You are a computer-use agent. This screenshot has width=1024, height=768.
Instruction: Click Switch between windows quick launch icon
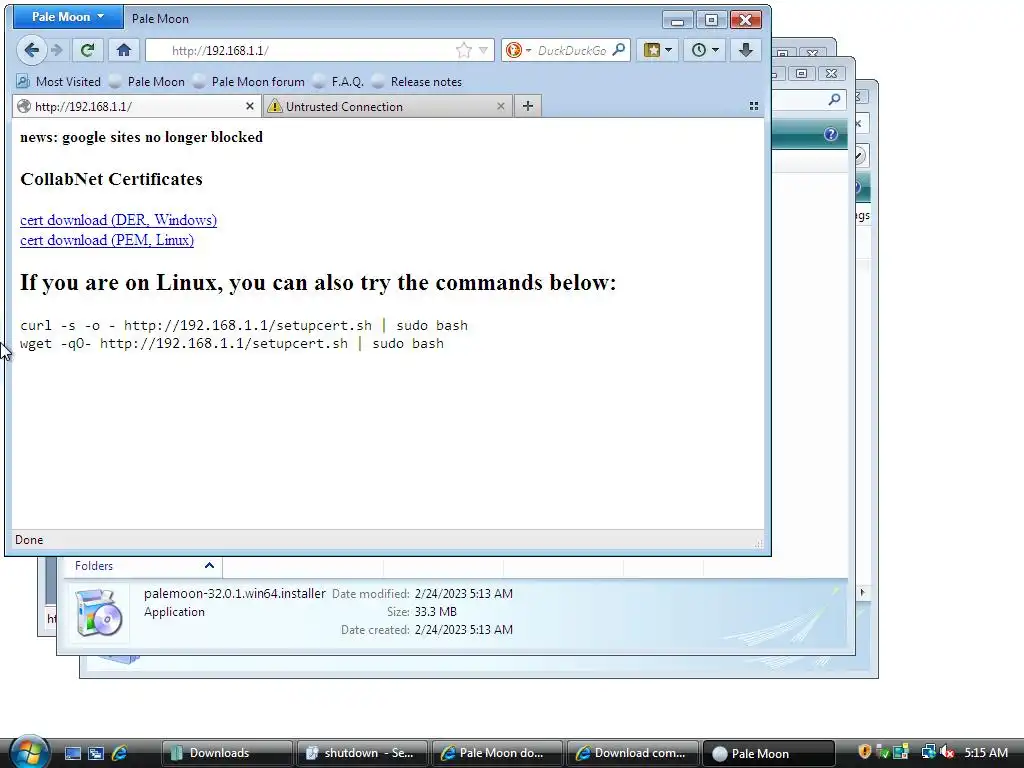pyautogui.click(x=96, y=753)
